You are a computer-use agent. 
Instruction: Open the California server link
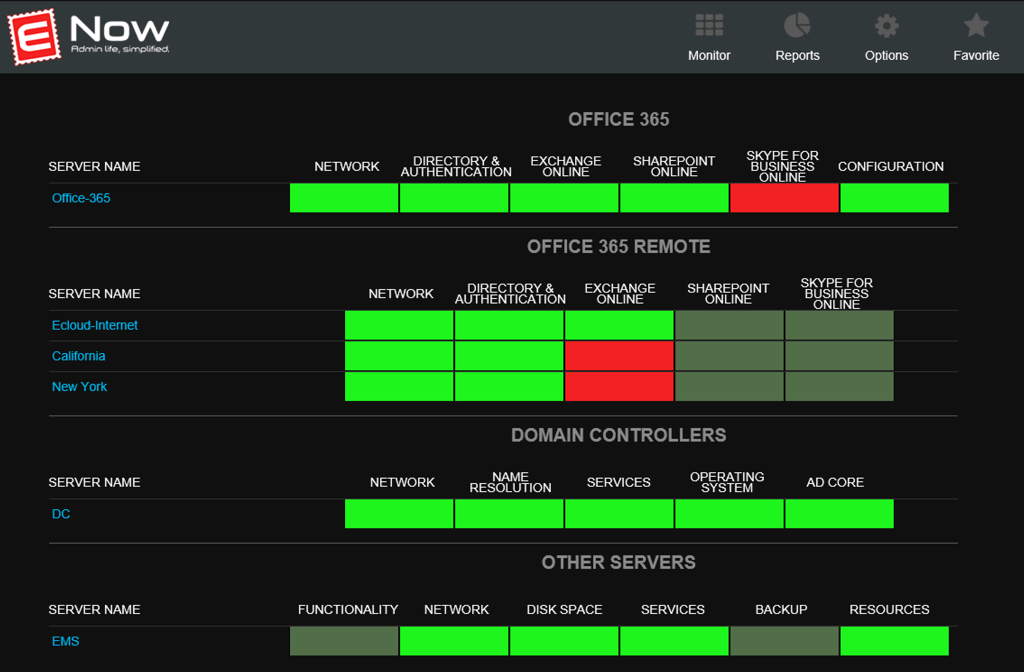[78, 356]
